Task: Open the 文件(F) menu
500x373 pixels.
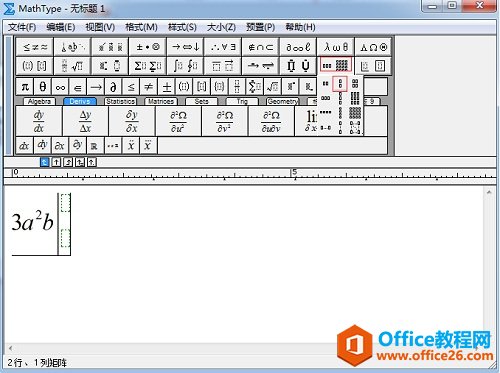Action: click(x=22, y=27)
